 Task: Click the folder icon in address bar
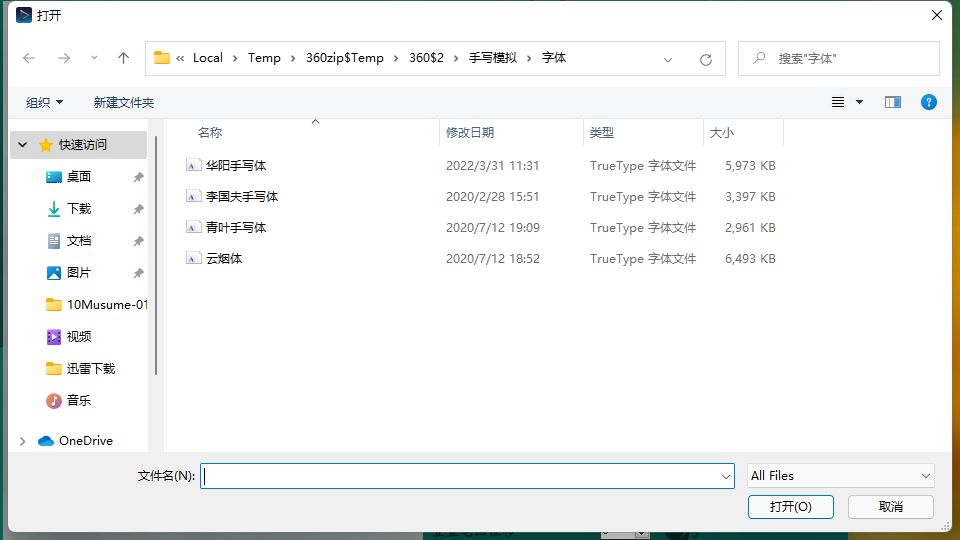162,58
